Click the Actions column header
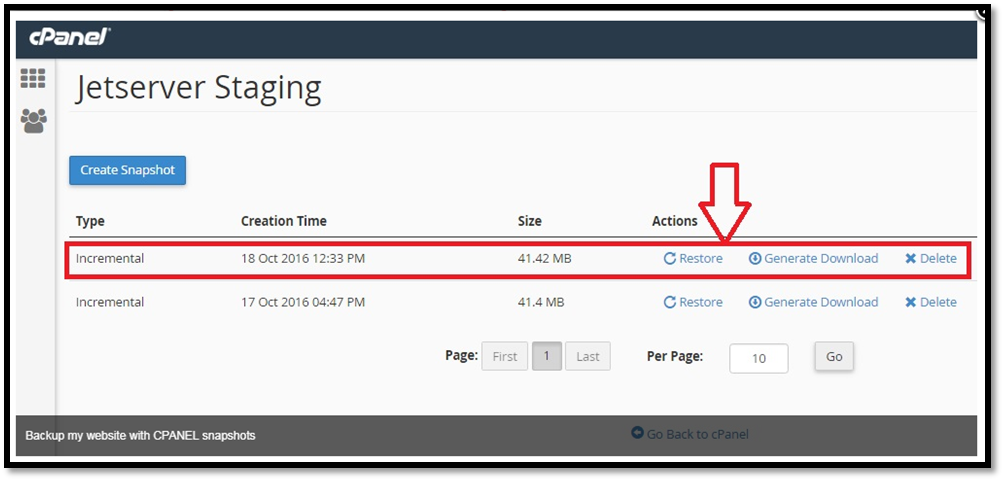1004x481 pixels. click(675, 221)
